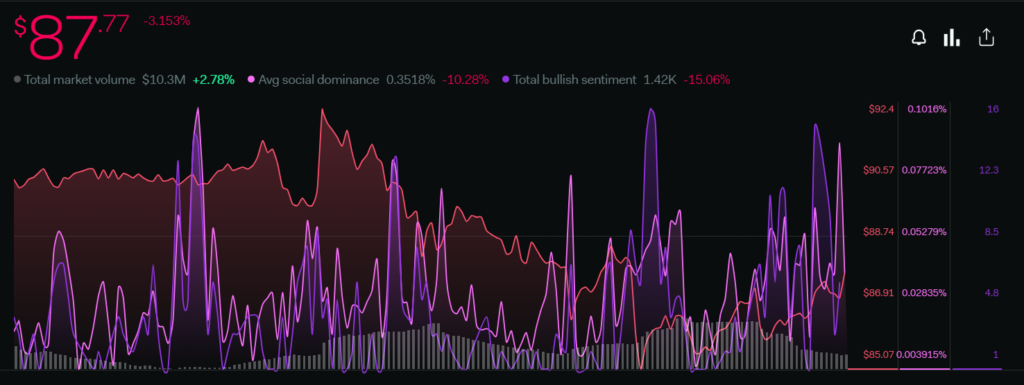
Task: Select the $85.07 price axis label
Action: [878, 354]
